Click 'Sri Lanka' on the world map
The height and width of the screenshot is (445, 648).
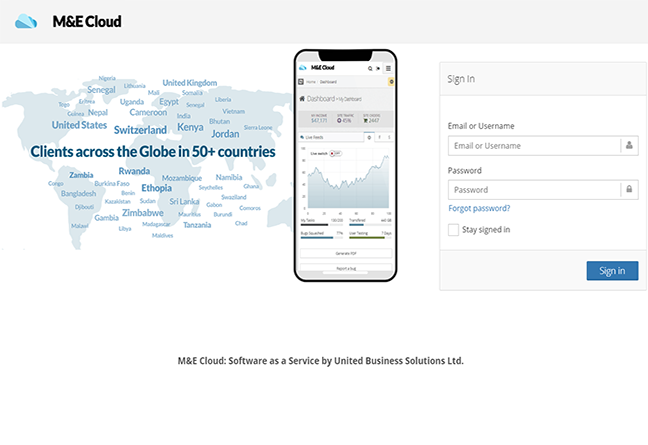[184, 202]
